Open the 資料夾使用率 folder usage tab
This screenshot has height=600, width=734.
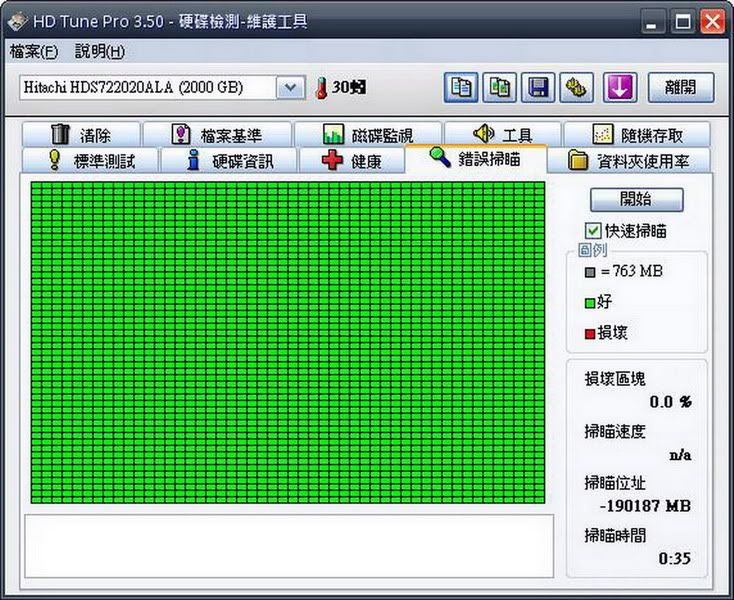click(638, 161)
